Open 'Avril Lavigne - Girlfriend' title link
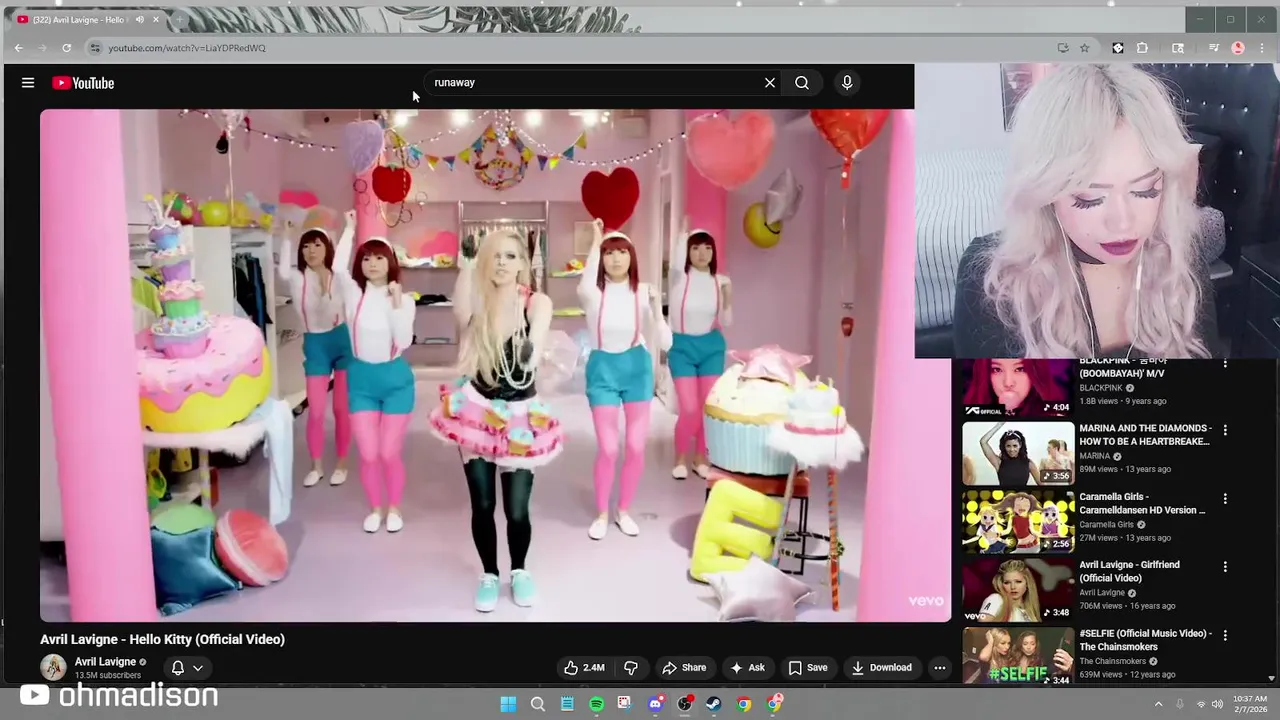The width and height of the screenshot is (1280, 720). pyautogui.click(x=1129, y=571)
